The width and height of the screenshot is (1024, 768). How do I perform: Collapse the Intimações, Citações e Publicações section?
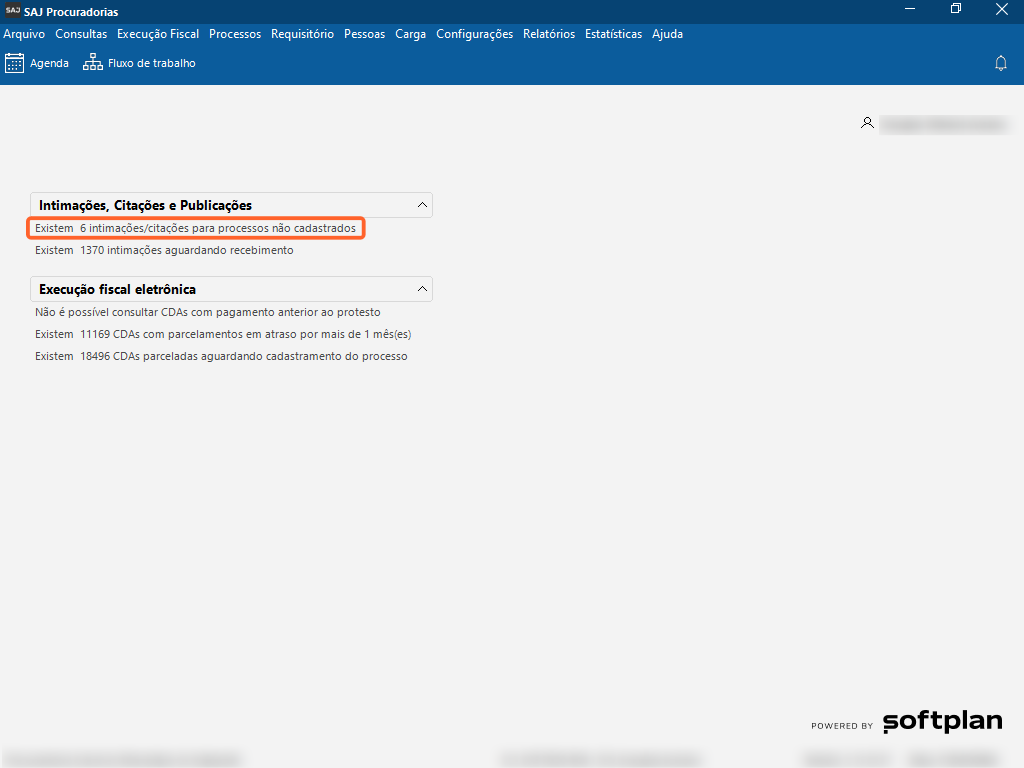423,205
